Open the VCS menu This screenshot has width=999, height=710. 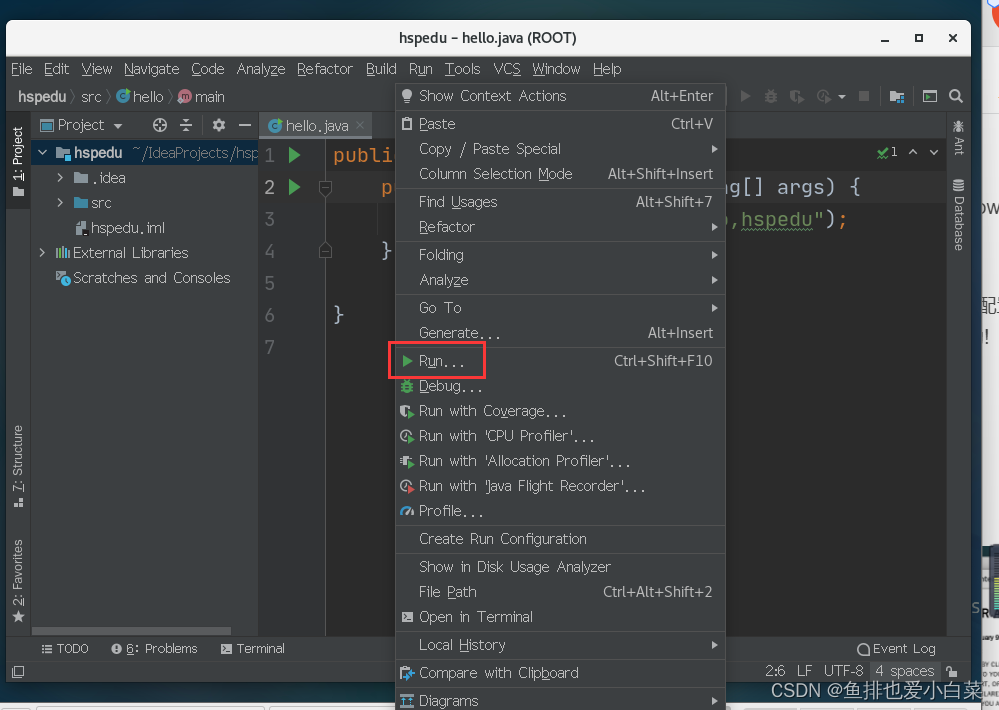click(507, 69)
